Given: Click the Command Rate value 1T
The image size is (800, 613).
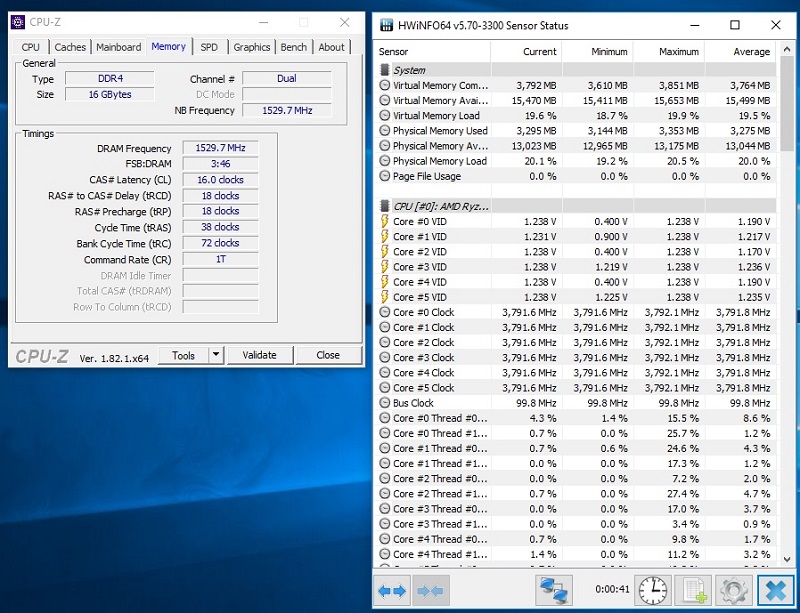Looking at the screenshot, I should tap(220, 259).
